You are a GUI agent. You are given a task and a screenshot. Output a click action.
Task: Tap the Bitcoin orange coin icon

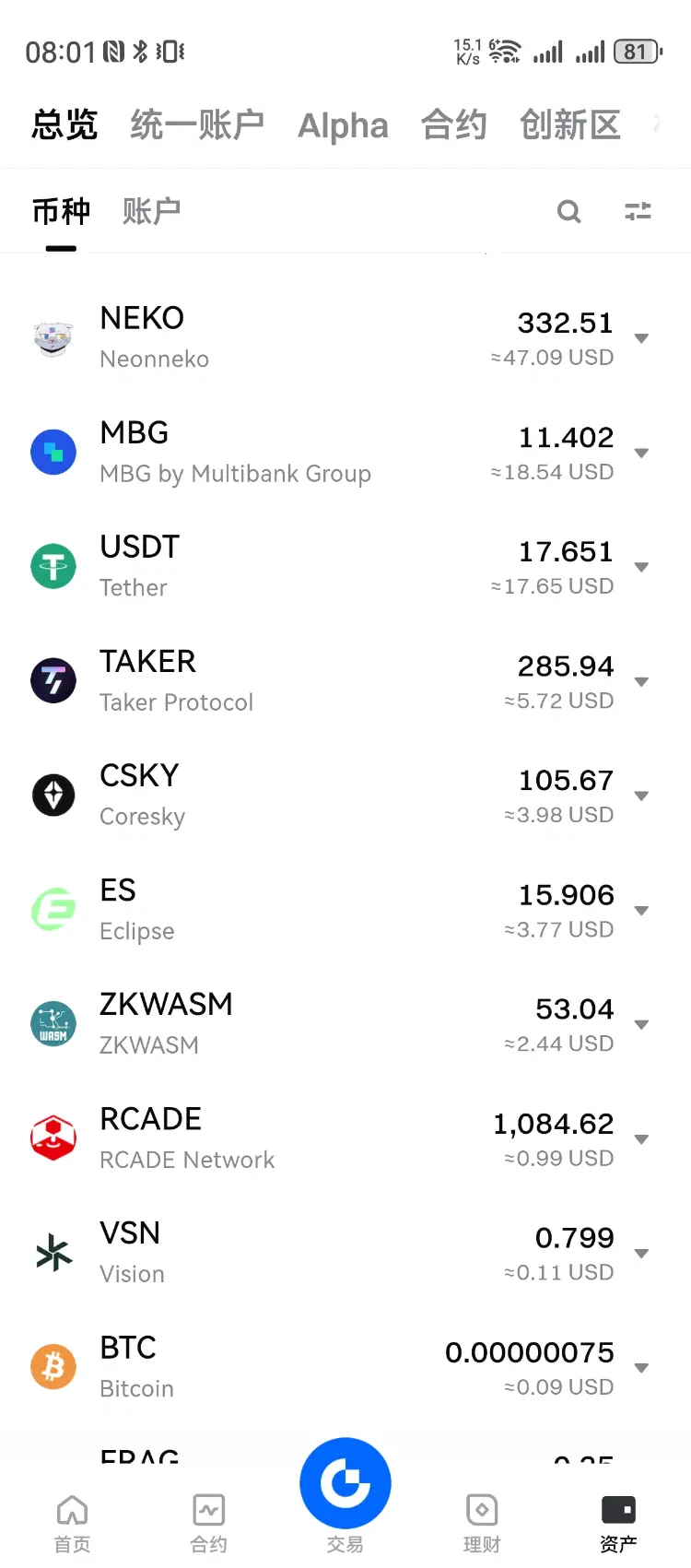click(x=53, y=1366)
